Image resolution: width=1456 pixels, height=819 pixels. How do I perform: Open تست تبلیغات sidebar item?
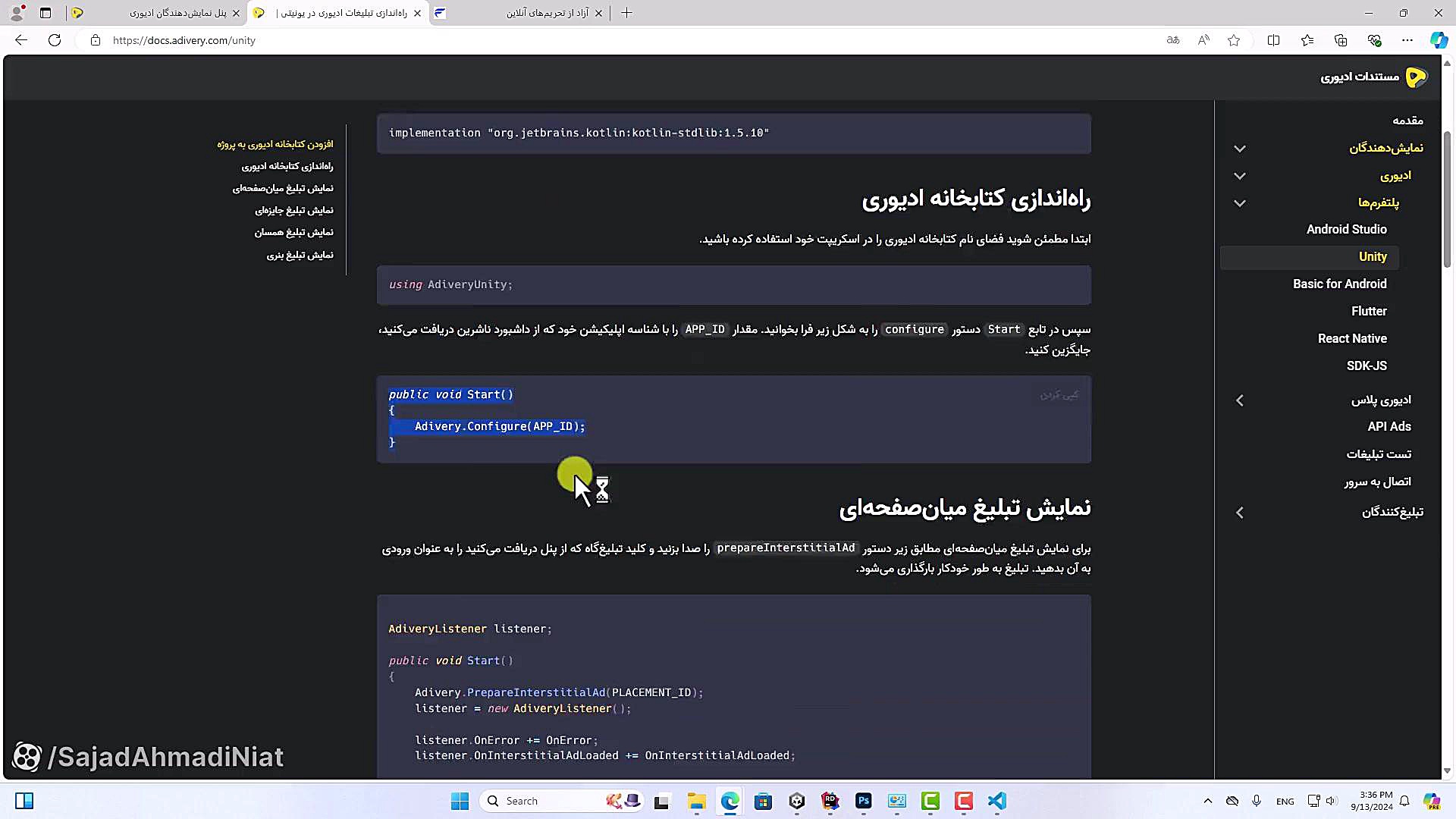(1379, 454)
